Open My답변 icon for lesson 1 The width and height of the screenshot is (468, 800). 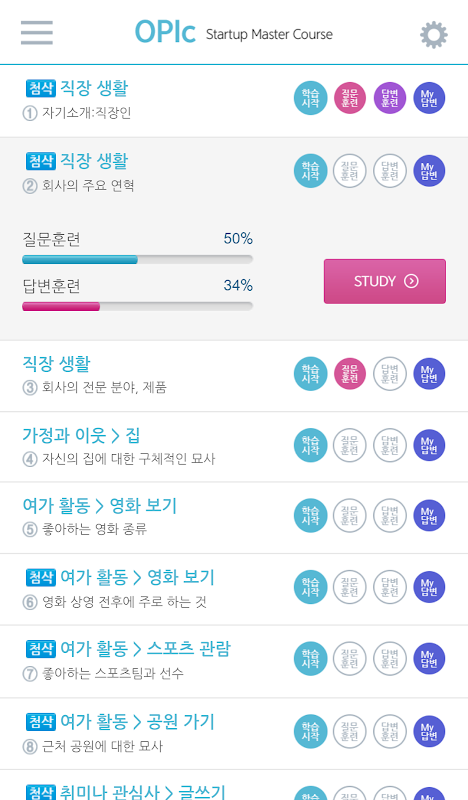[x=429, y=98]
